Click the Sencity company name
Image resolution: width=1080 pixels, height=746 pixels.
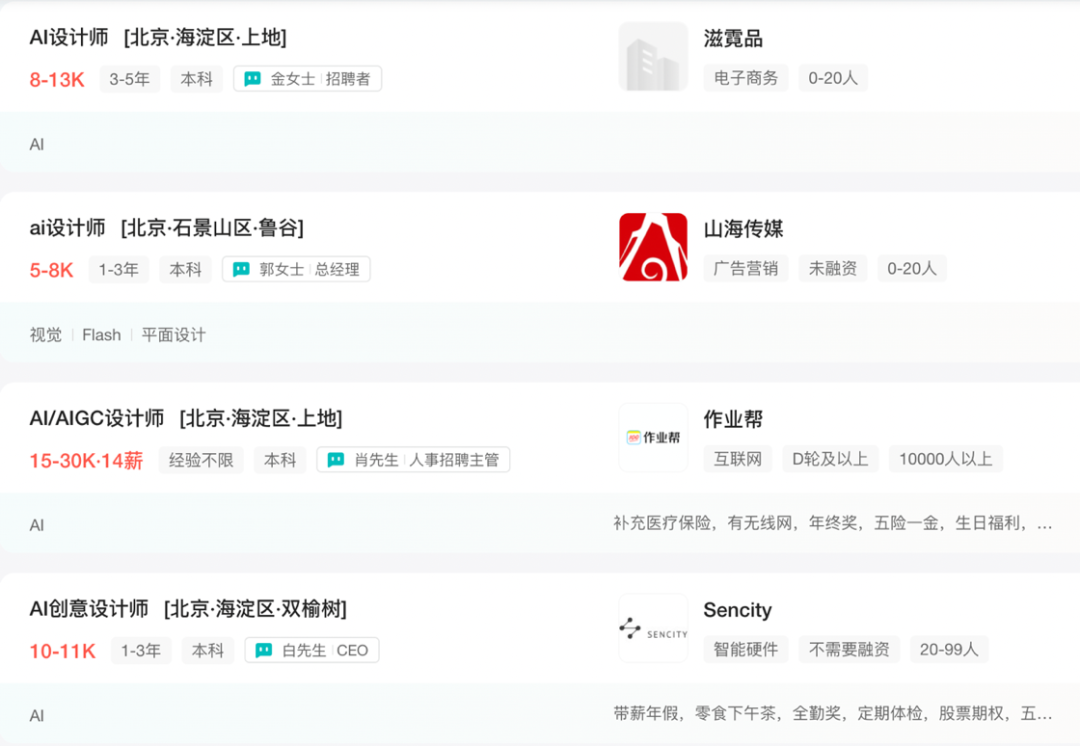click(x=737, y=610)
